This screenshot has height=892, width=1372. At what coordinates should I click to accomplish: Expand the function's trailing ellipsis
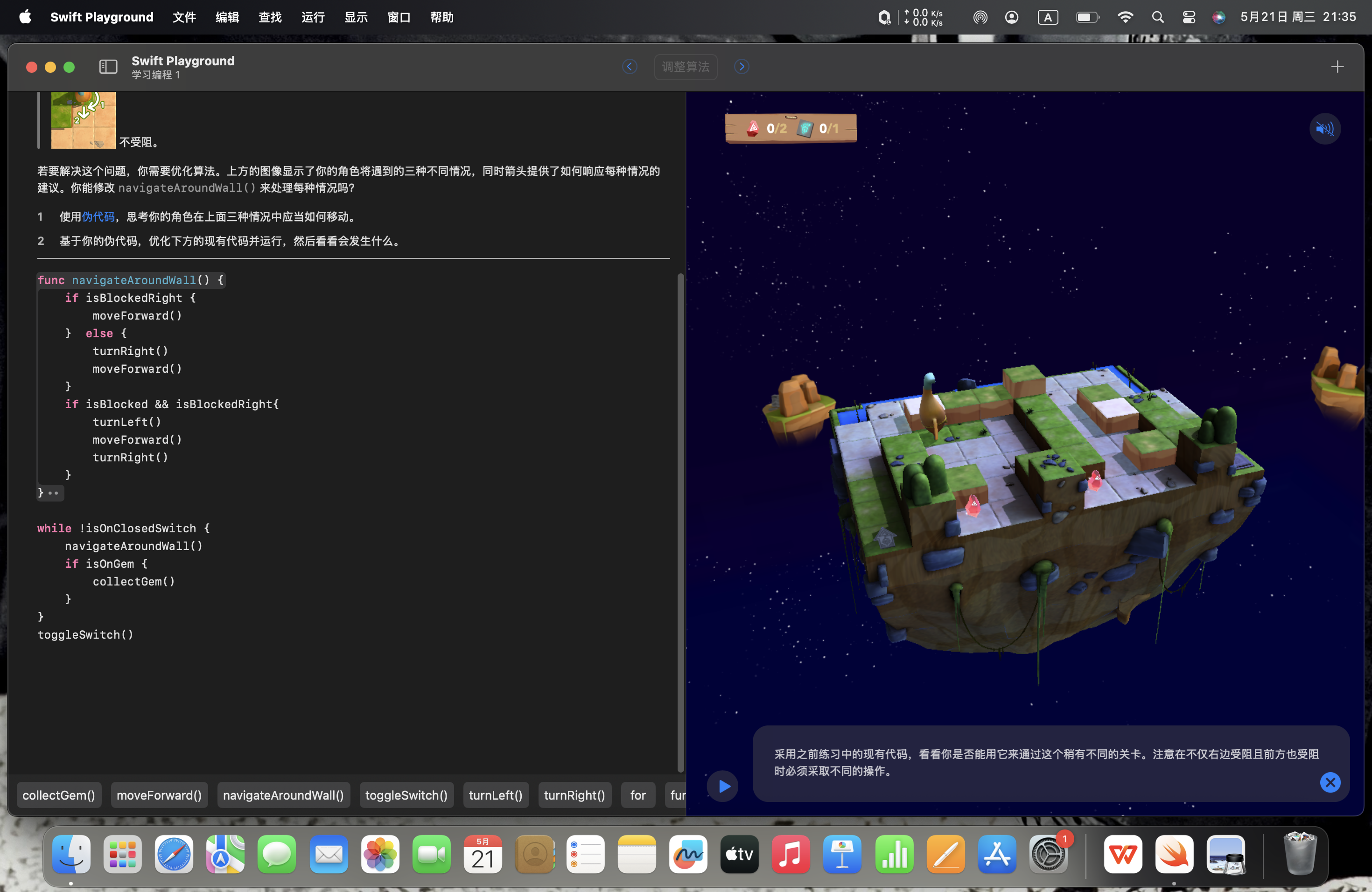(x=54, y=493)
